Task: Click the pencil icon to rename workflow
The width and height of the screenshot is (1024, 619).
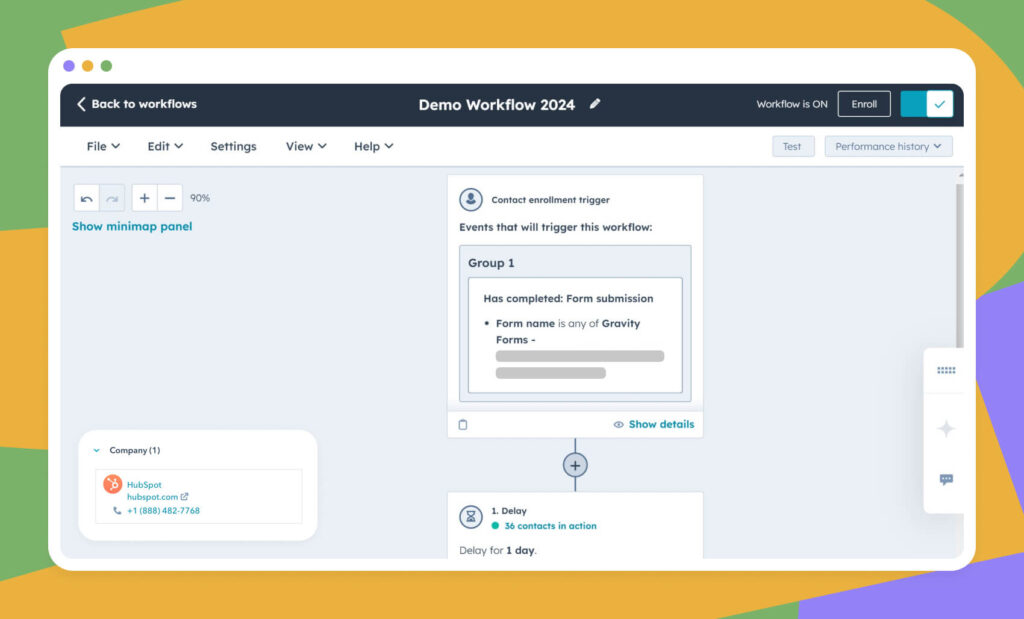Action: click(x=594, y=104)
